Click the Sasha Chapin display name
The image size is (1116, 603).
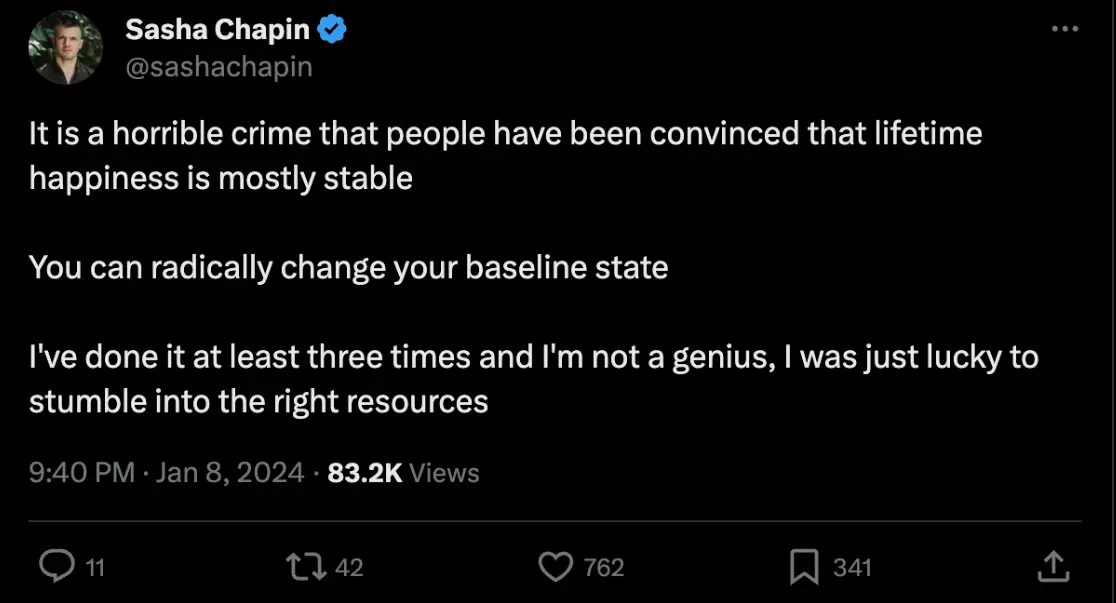coord(217,31)
